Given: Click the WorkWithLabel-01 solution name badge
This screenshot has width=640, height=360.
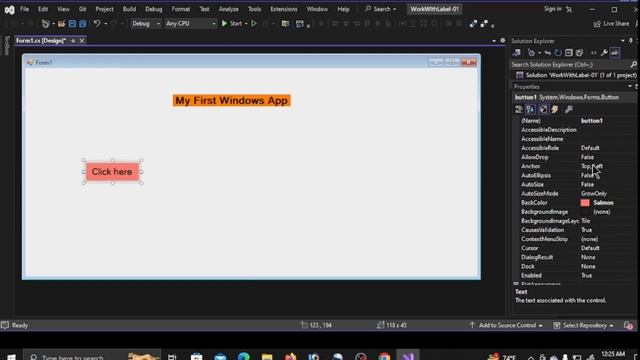Looking at the screenshot, I should tap(434, 9).
